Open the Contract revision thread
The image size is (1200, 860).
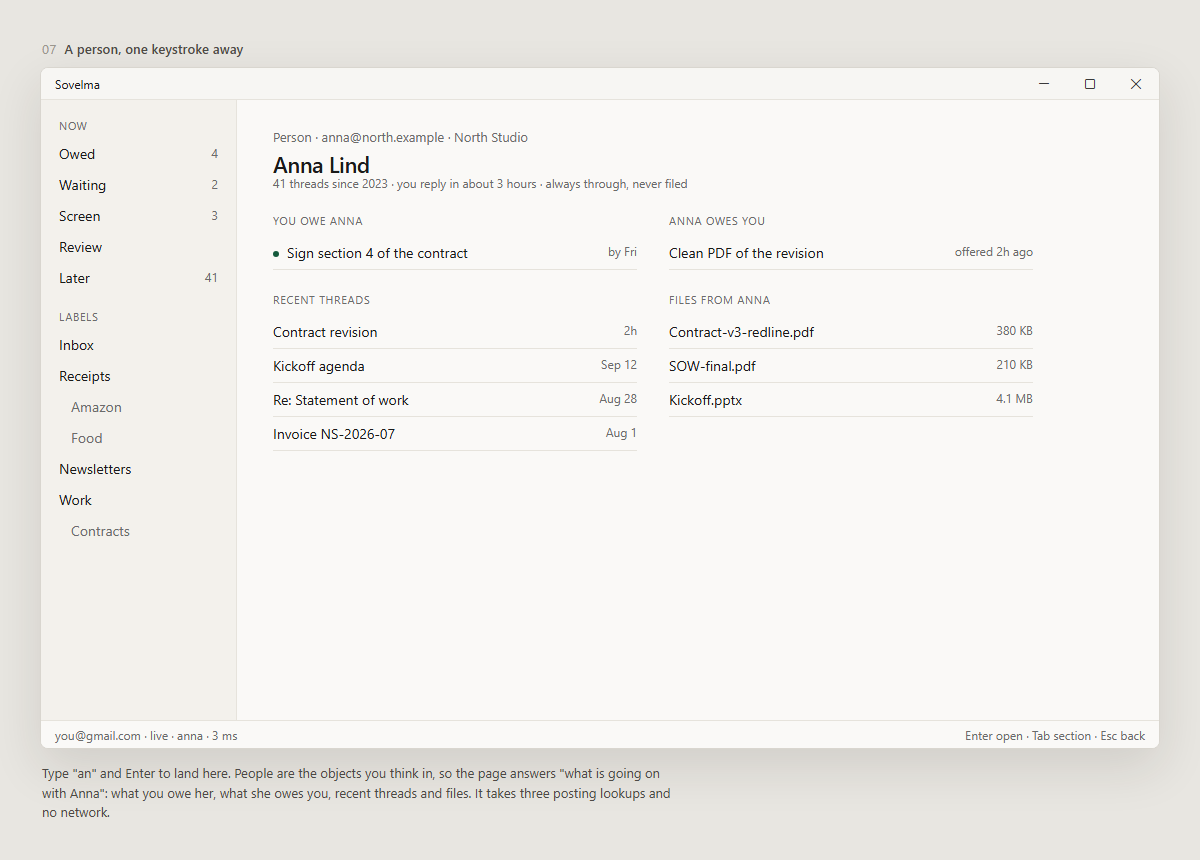[455, 332]
